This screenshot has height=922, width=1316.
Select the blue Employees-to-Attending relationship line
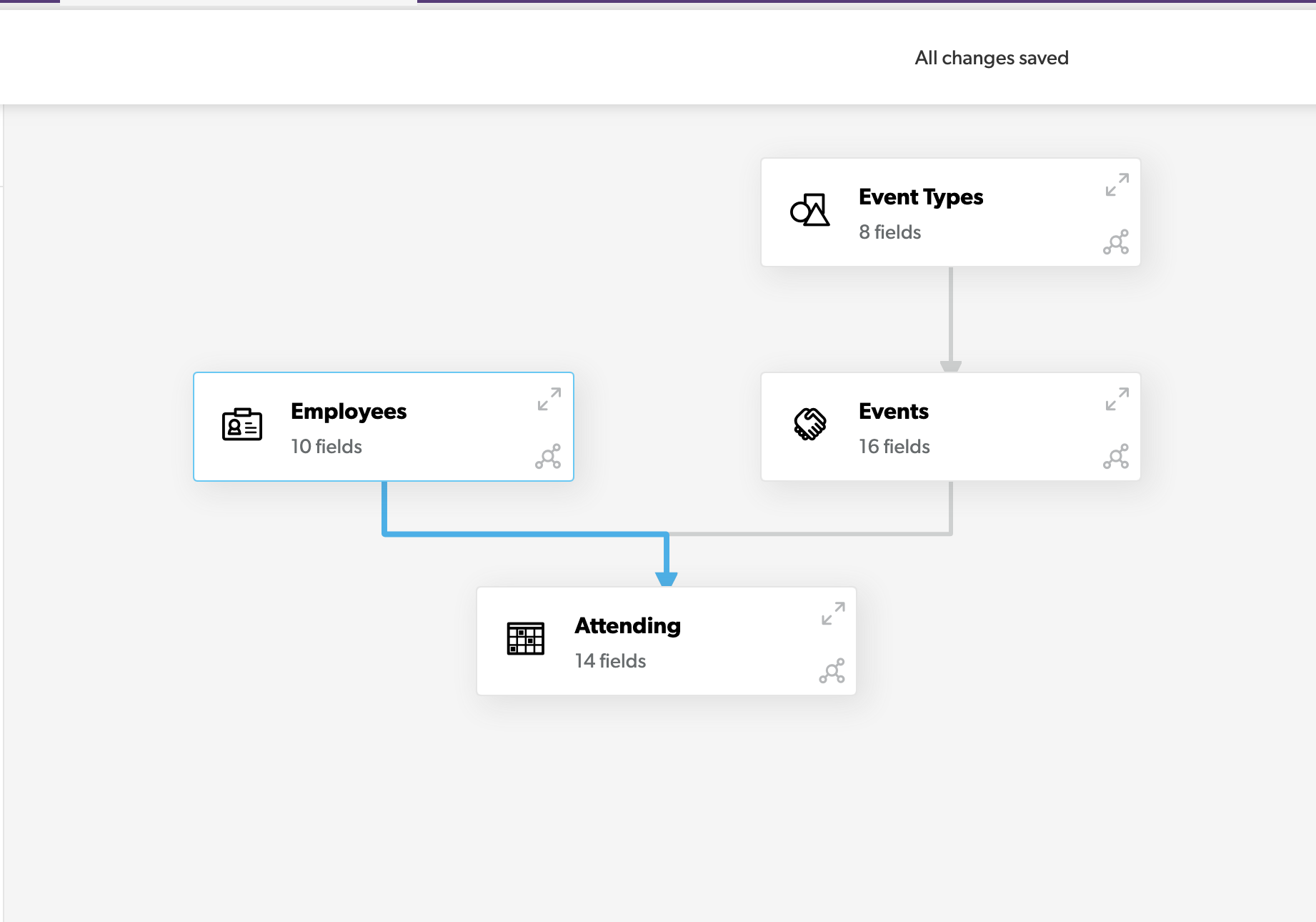pyautogui.click(x=525, y=533)
